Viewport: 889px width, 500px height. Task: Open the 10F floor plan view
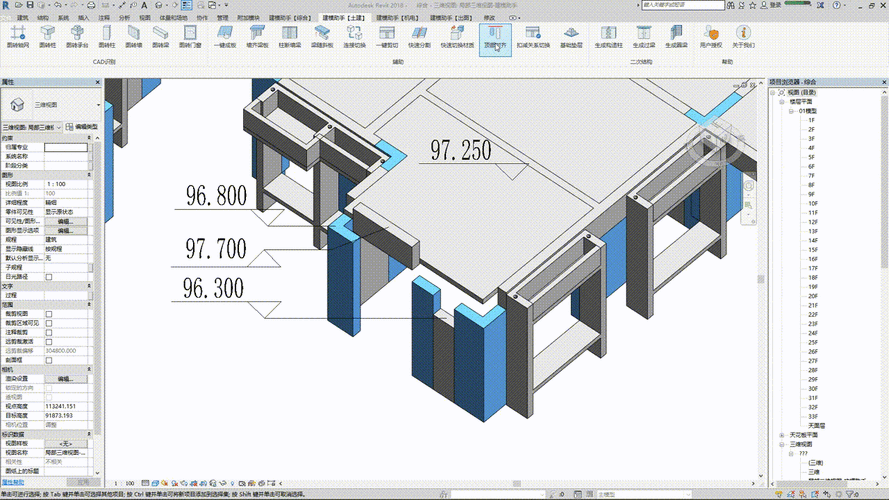812,203
